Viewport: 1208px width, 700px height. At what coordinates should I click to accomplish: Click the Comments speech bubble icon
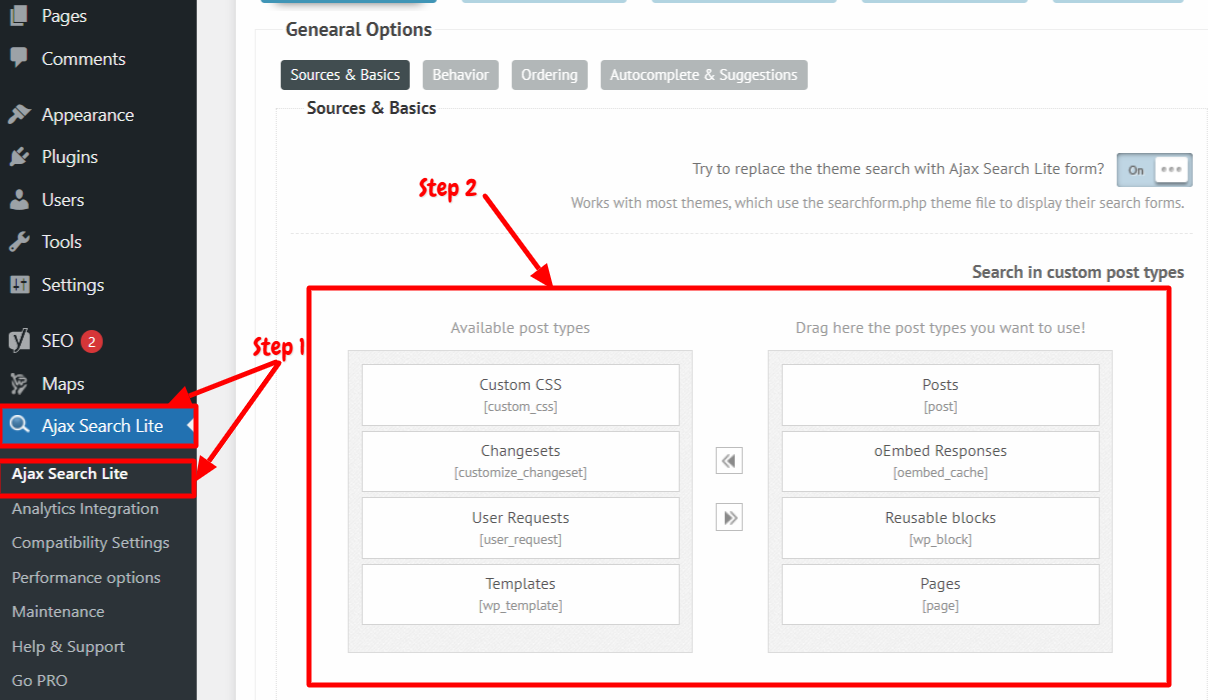click(x=19, y=58)
